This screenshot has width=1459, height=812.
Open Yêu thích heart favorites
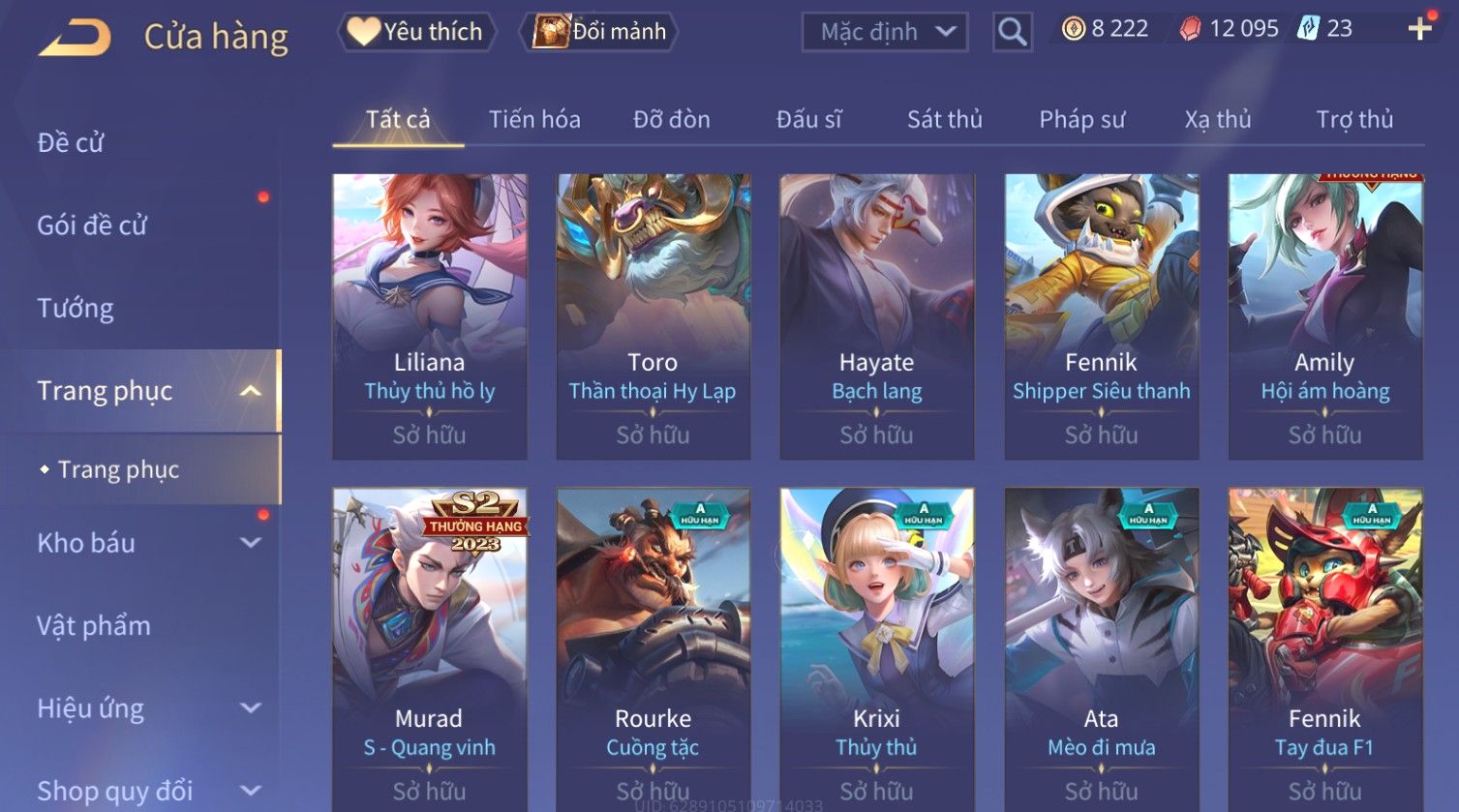[416, 32]
